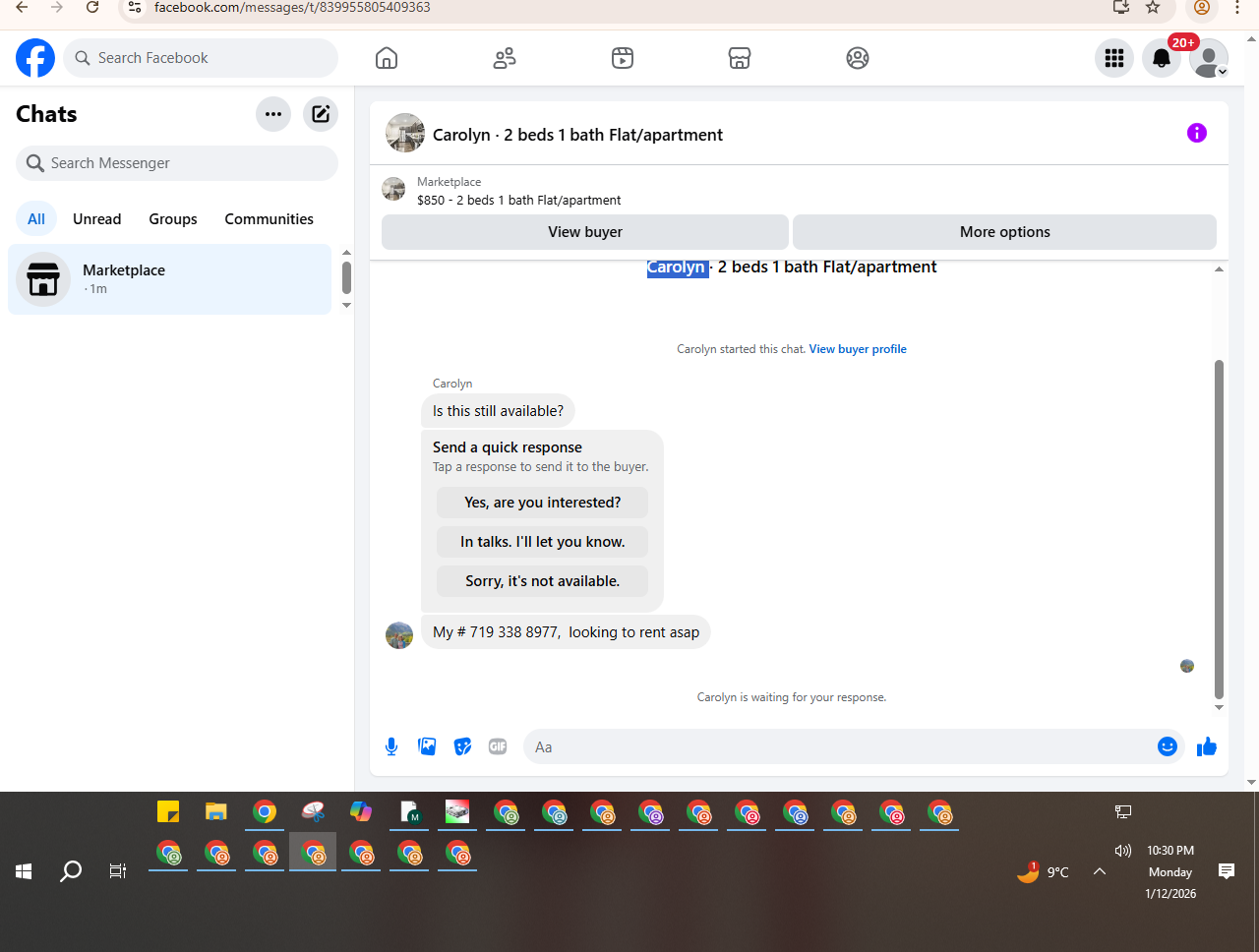Screen dimensions: 1259x952
Task: Click the 'Is this still available?' message
Action: [x=498, y=411]
